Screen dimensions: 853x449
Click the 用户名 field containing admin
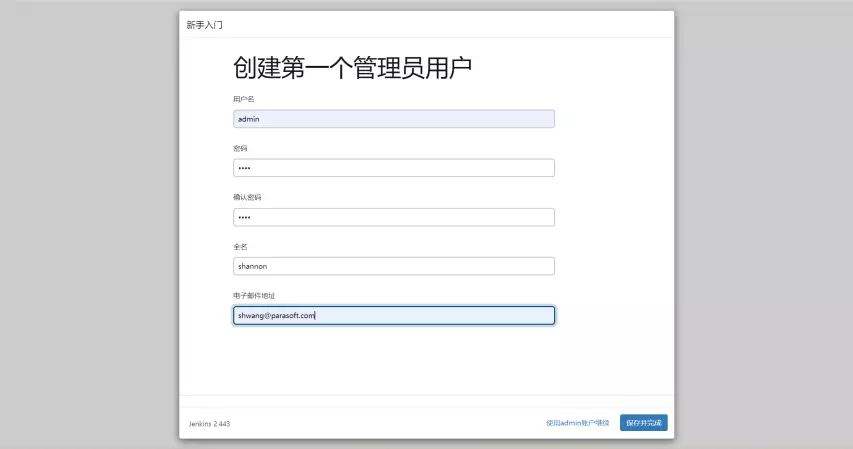[x=393, y=119]
